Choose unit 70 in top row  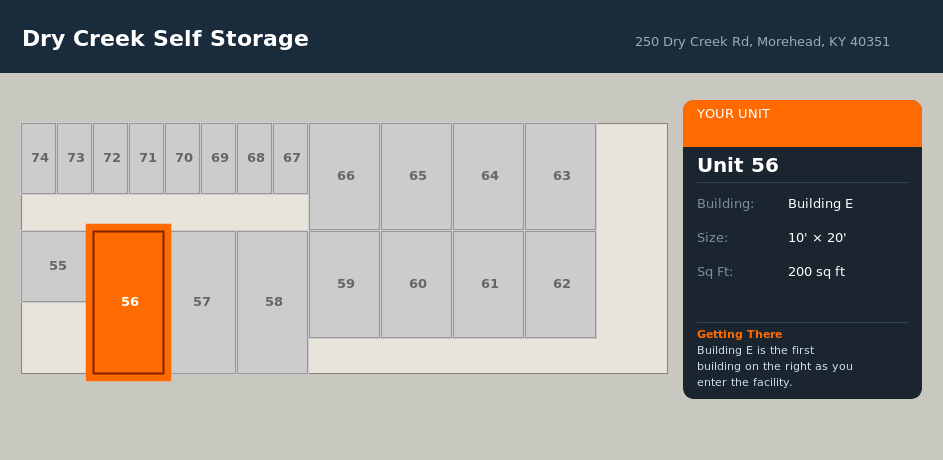pyautogui.click(x=183, y=158)
